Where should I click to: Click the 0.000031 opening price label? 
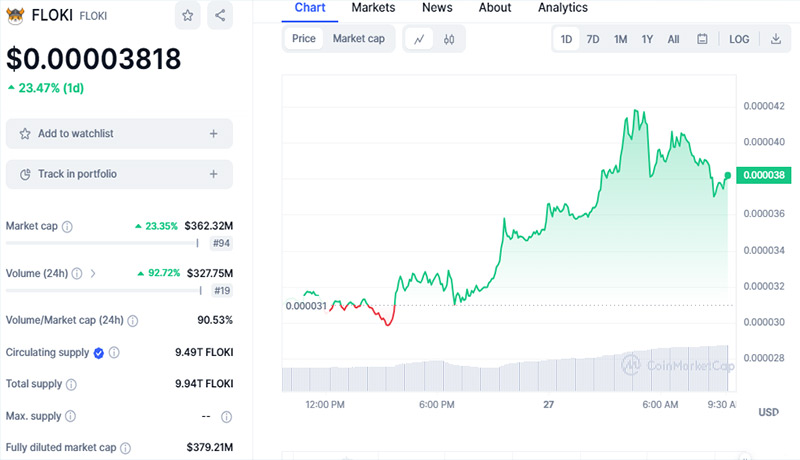[306, 306]
